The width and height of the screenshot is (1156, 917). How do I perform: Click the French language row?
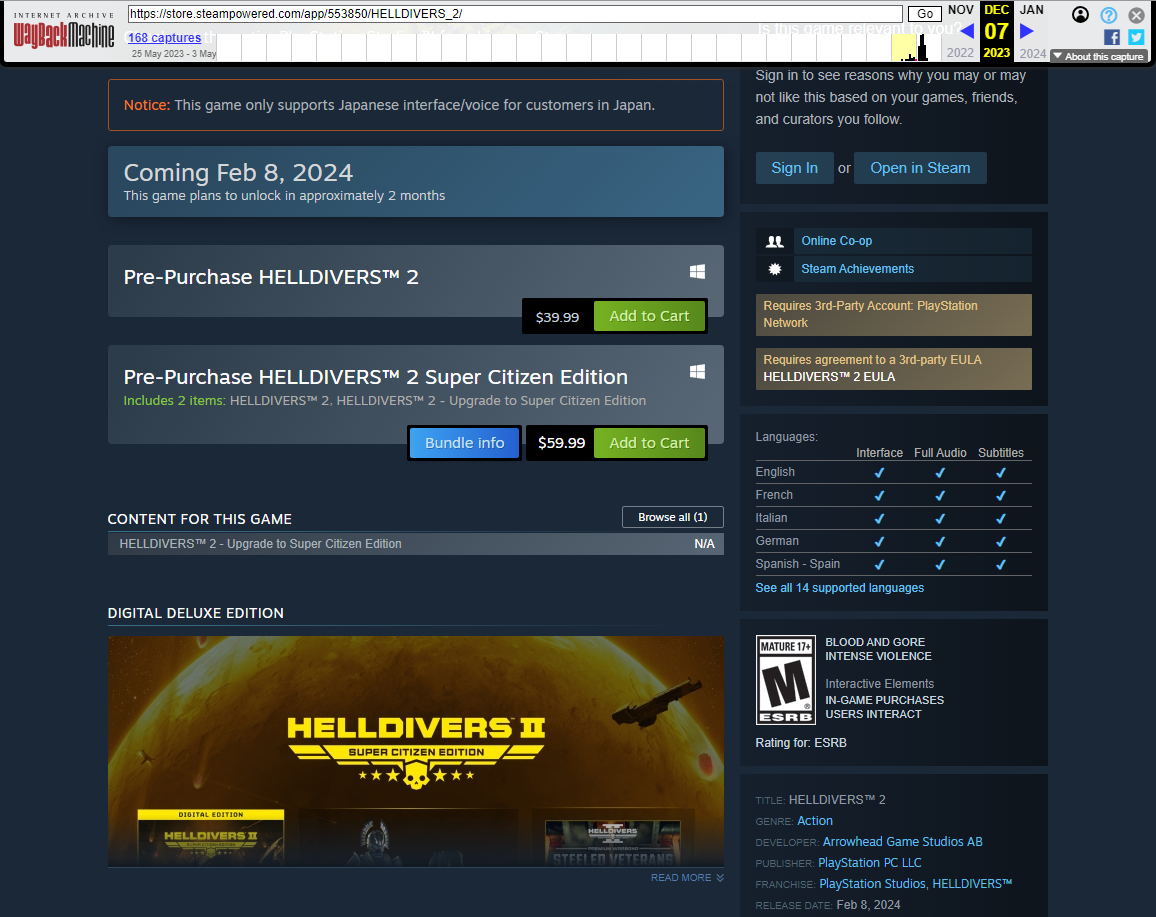pos(894,495)
